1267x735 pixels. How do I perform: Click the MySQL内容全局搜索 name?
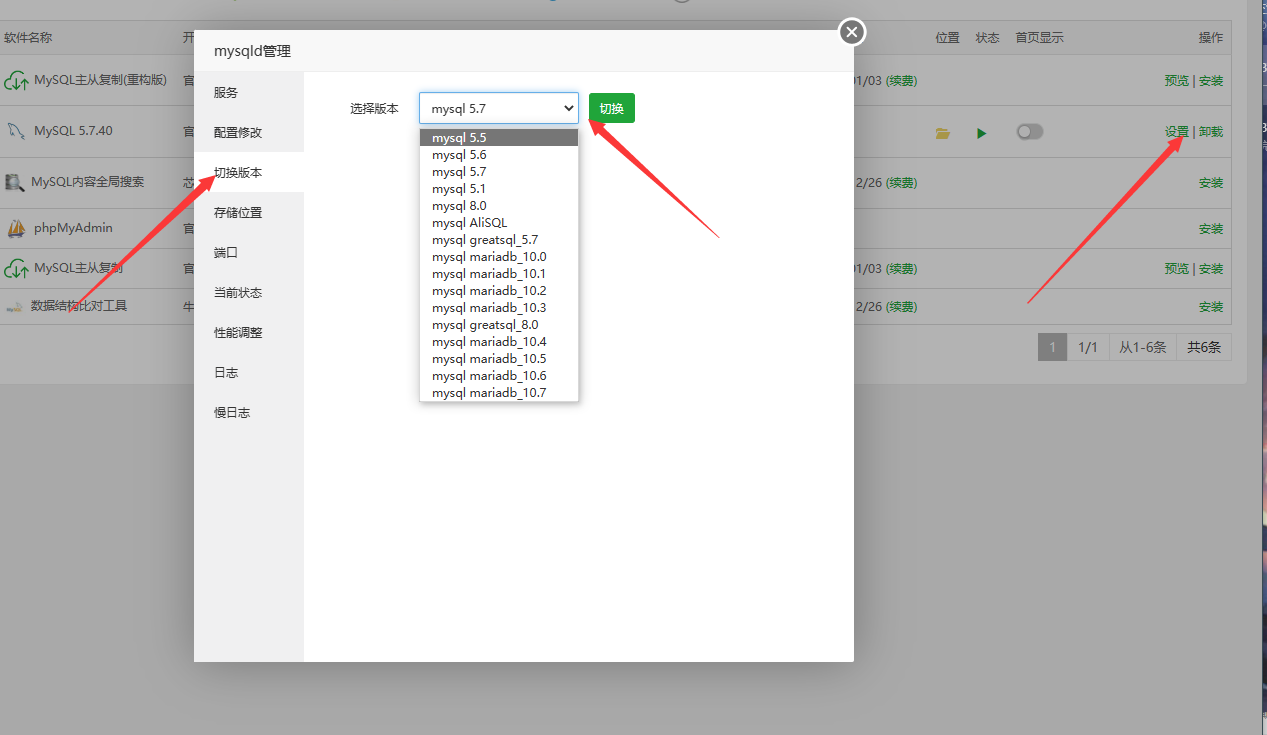click(88, 182)
